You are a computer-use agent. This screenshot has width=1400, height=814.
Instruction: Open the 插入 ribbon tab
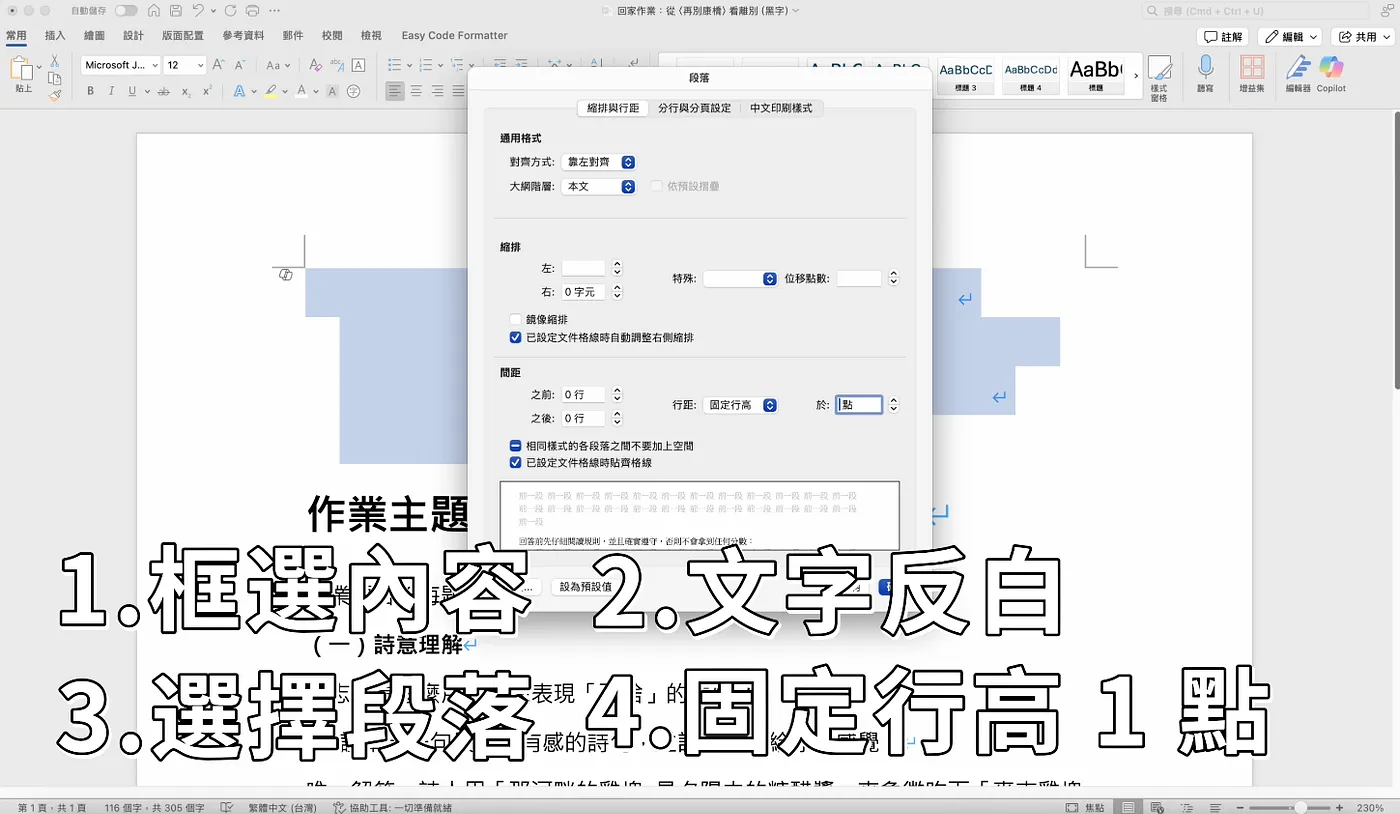(x=55, y=36)
